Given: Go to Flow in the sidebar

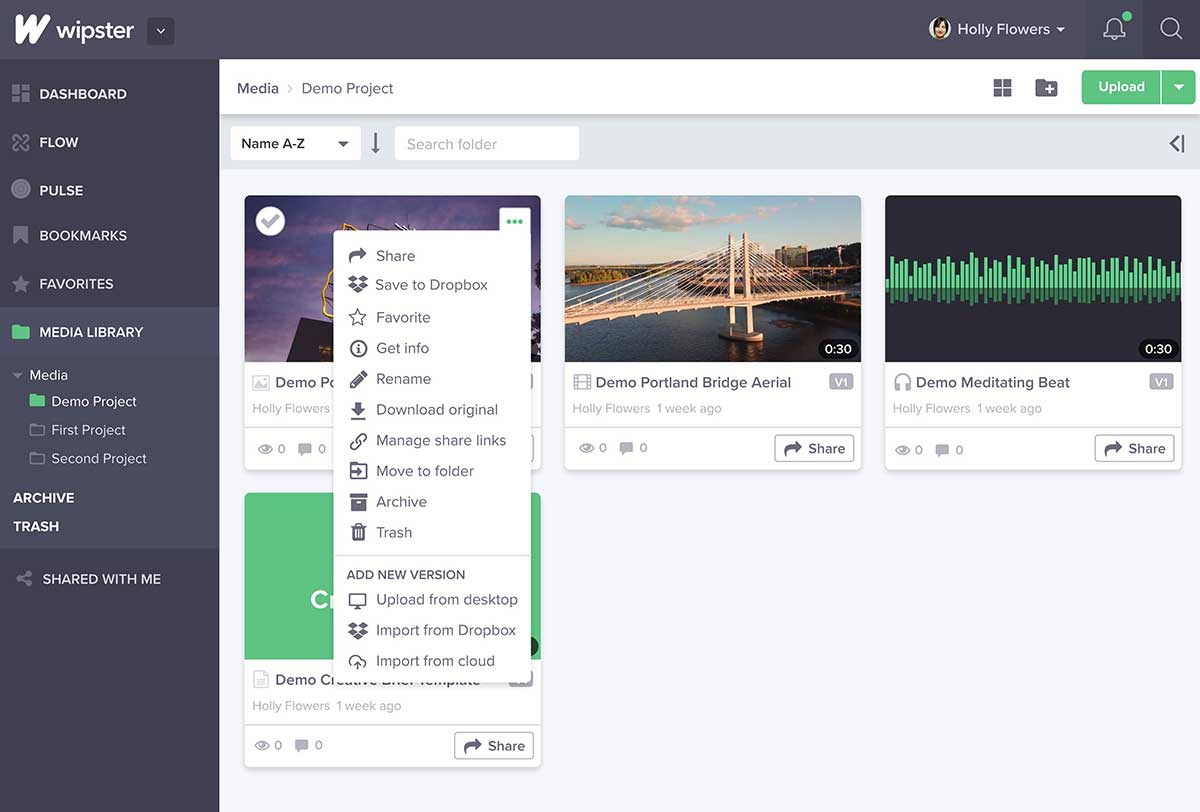Looking at the screenshot, I should (x=58, y=142).
